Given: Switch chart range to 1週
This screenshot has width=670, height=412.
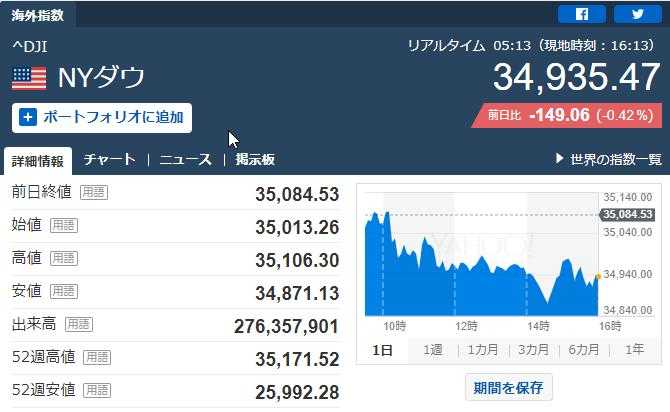Looking at the screenshot, I should click(432, 350).
